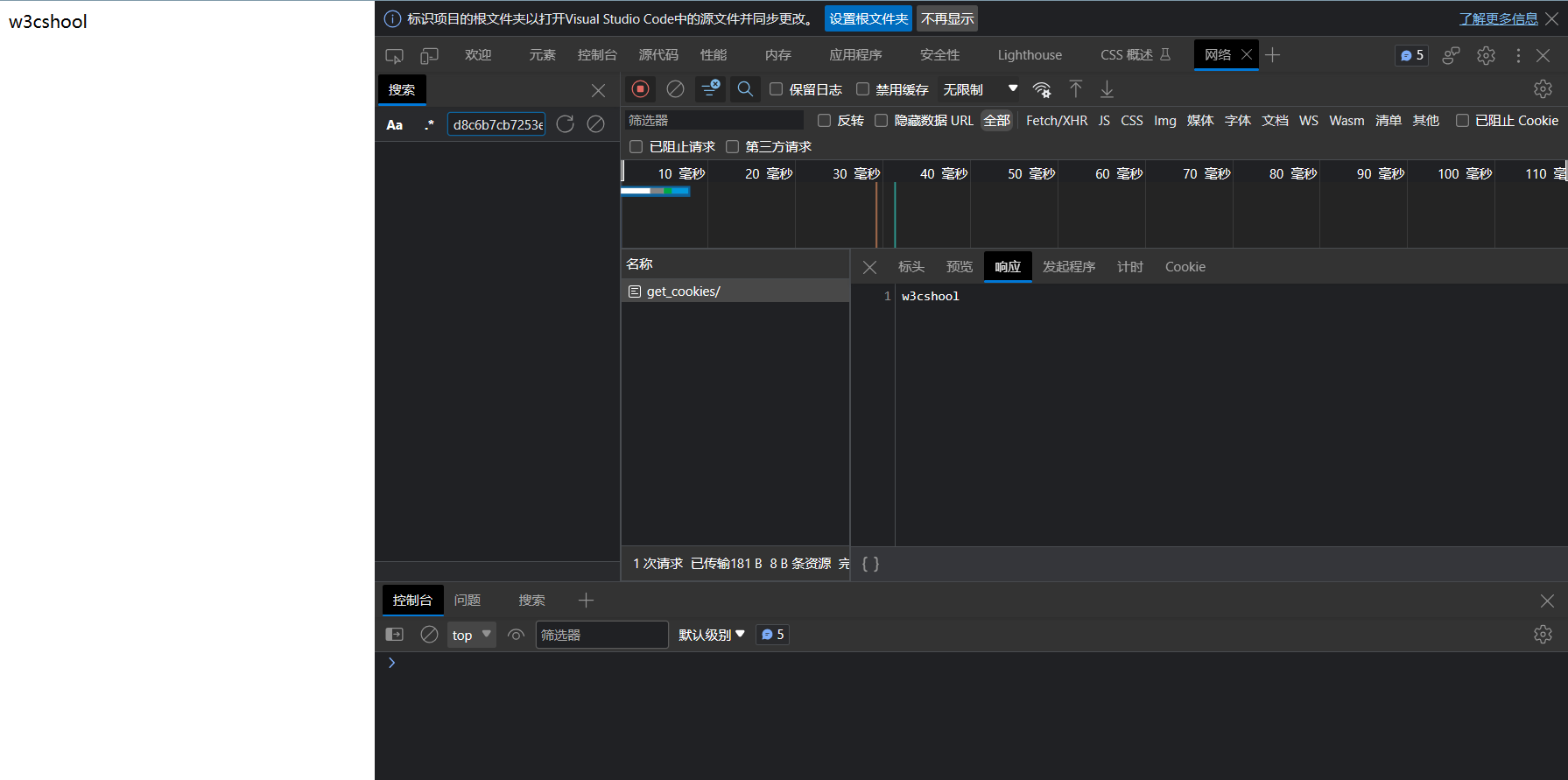Click the 40 毫秒 timeline marker
Image resolution: width=1568 pixels, height=780 pixels.
(943, 173)
